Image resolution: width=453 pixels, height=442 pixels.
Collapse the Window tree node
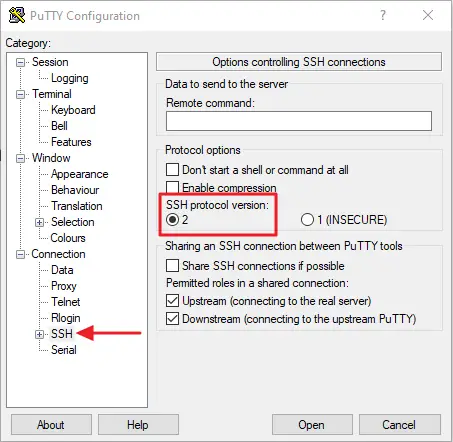click(21, 158)
